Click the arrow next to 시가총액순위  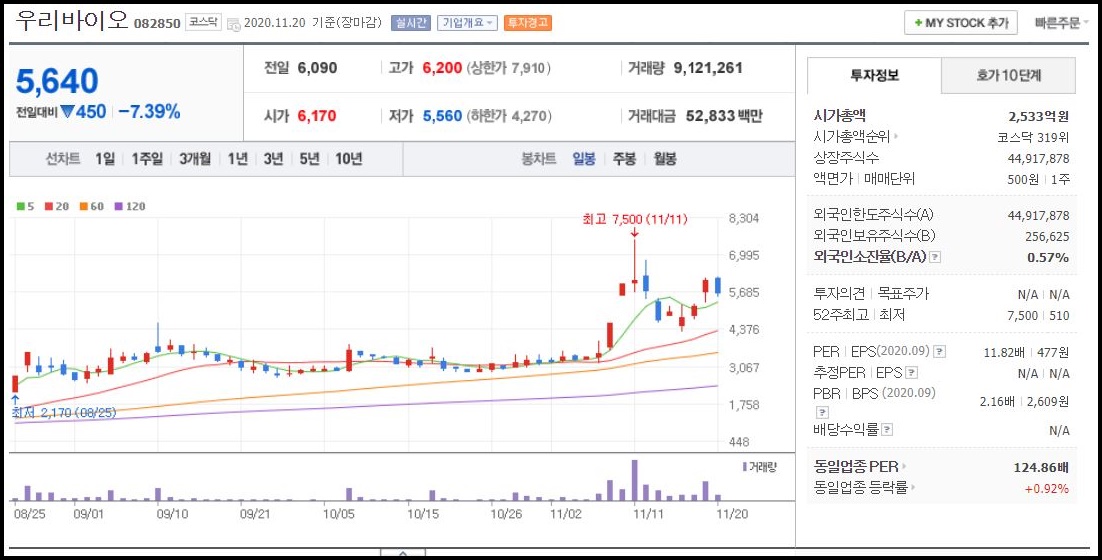896,137
